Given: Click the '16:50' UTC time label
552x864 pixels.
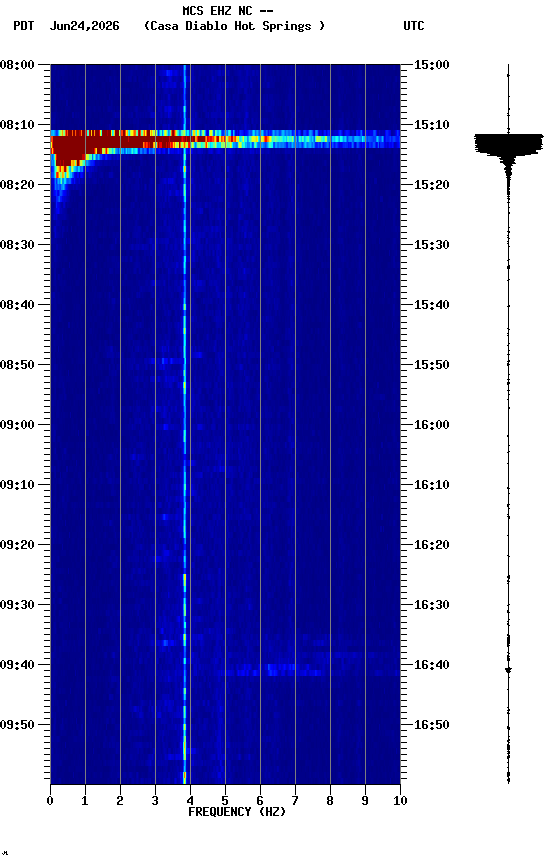Looking at the screenshot, I should 432,725.
